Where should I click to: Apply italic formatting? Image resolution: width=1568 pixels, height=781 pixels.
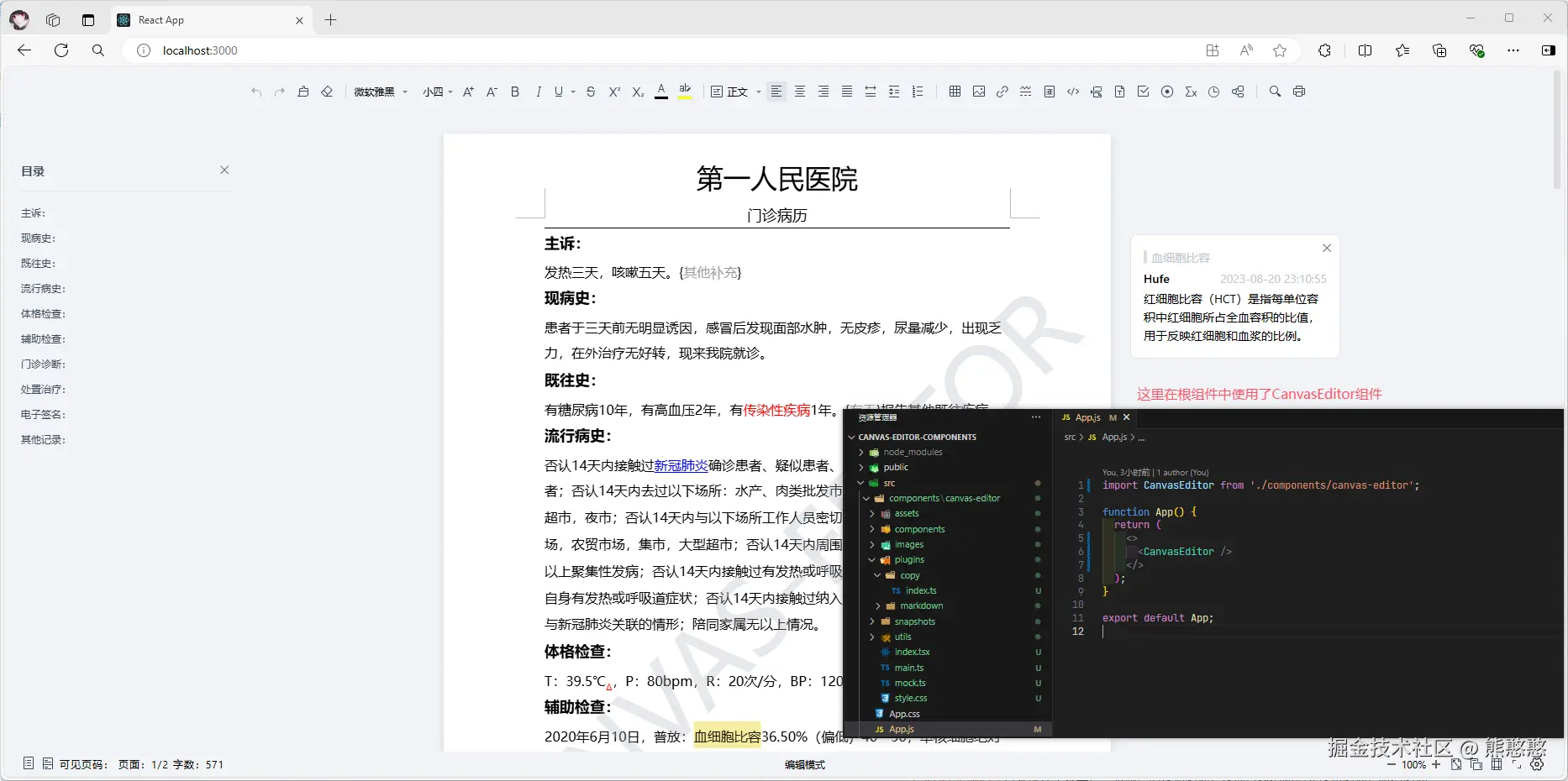[539, 92]
